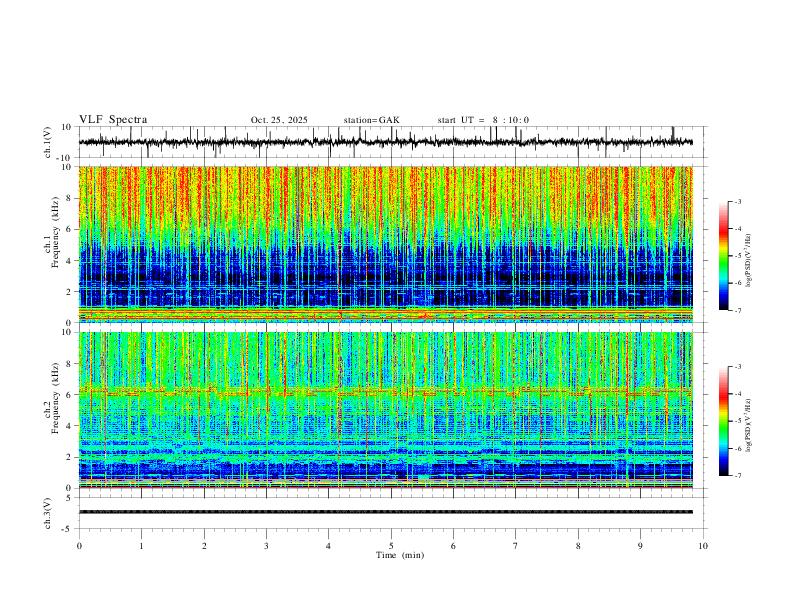
Task: Click the ch.2 spectrogram "6" kHz tick label
Action: pos(69,395)
